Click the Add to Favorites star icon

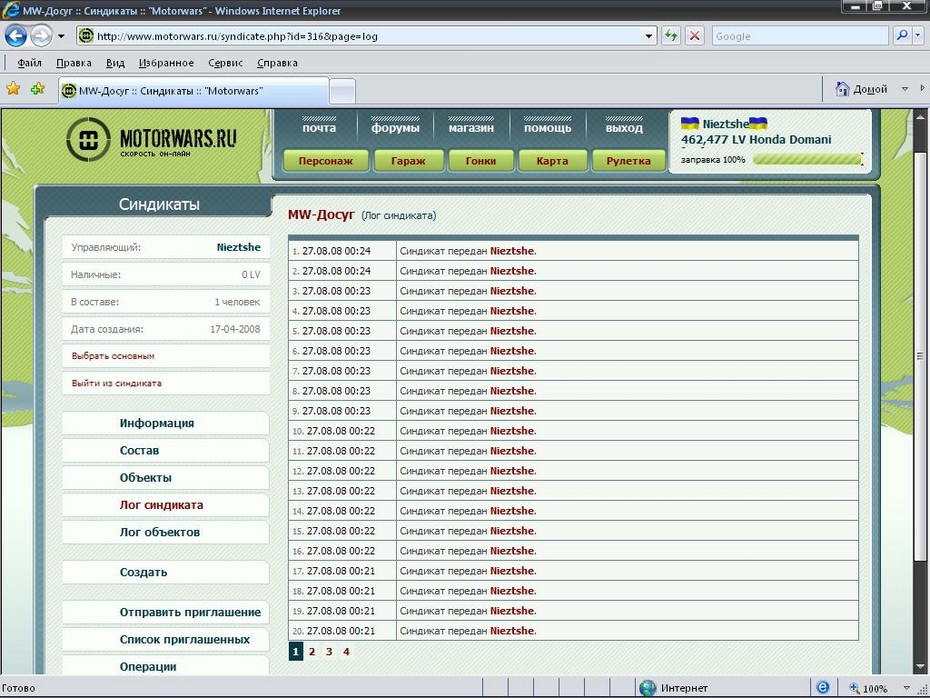coord(37,89)
